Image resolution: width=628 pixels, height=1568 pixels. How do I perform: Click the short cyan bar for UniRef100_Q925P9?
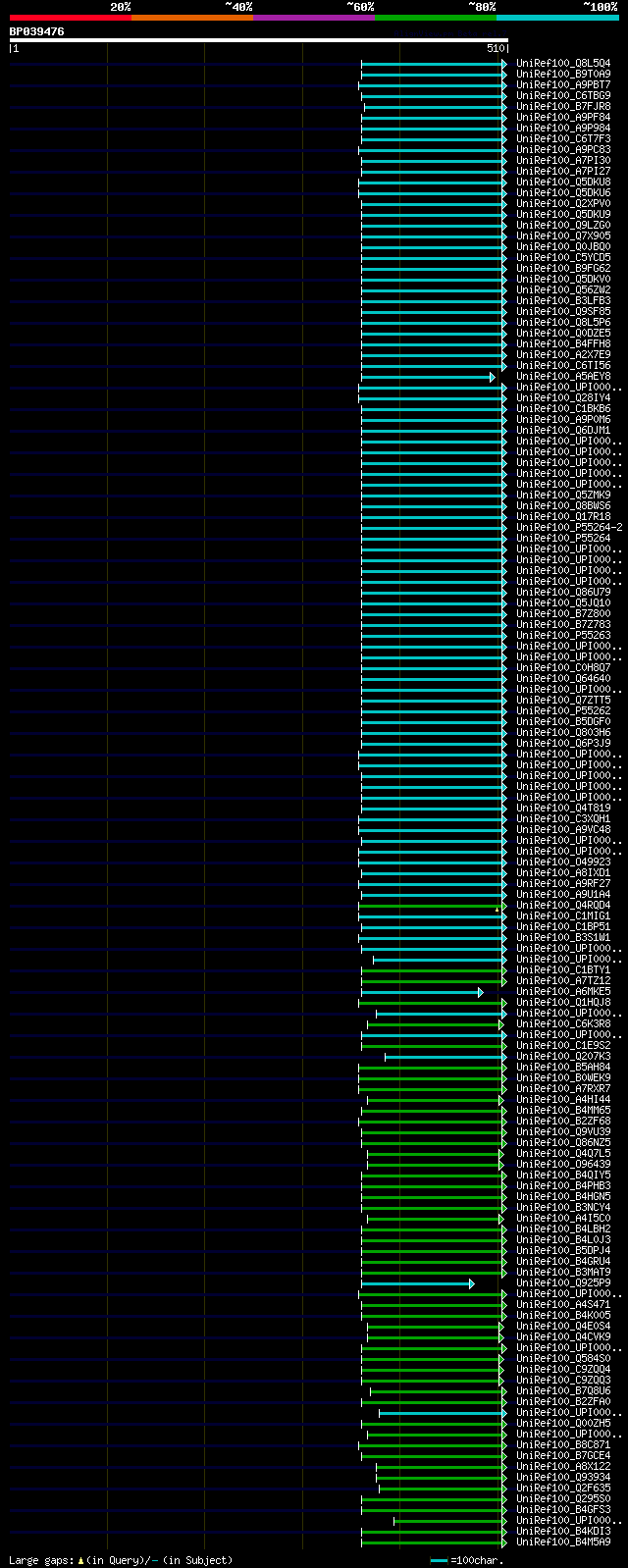tap(418, 1283)
